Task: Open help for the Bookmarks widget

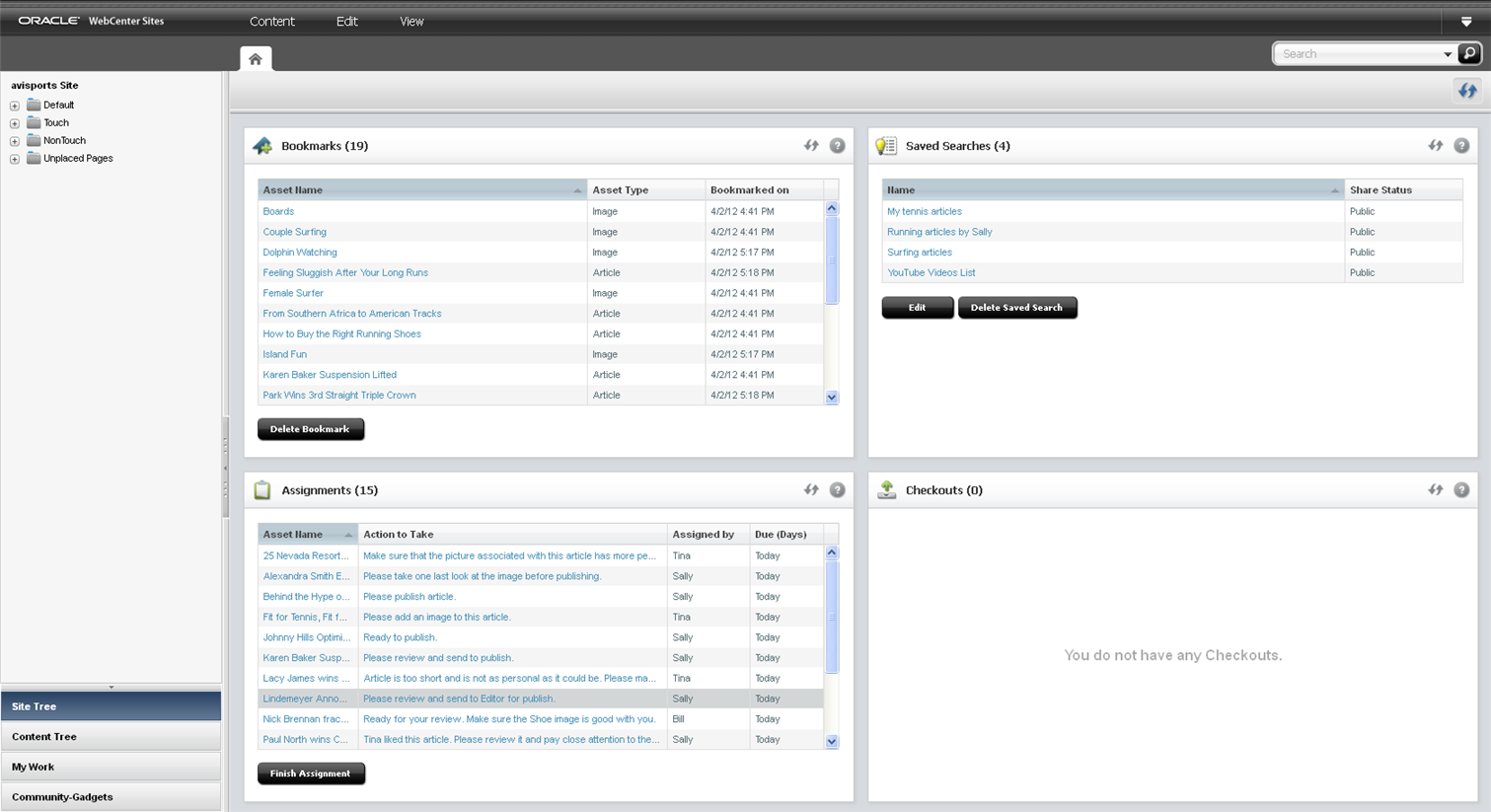Action: click(837, 145)
